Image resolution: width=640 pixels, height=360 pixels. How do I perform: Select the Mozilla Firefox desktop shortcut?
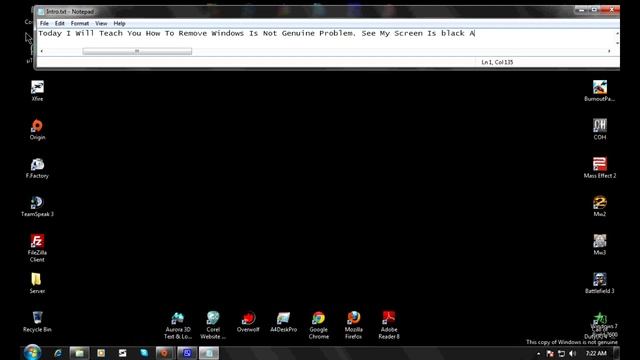(353, 325)
